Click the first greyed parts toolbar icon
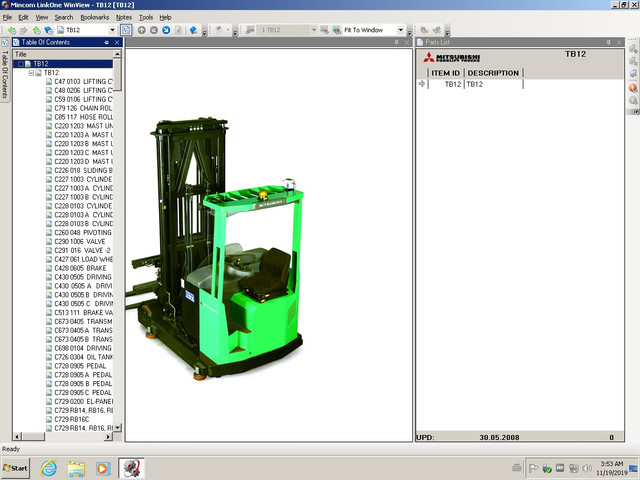 424,30
